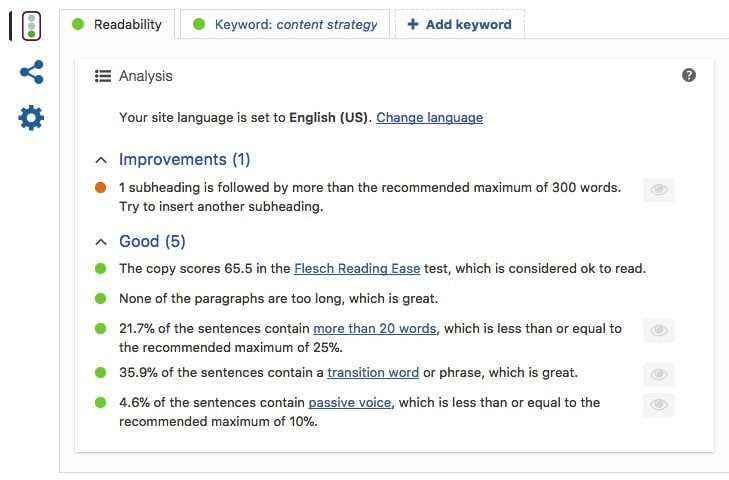Toggle eye highlight for passive voice
Screen dimensions: 729x480
[659, 405]
